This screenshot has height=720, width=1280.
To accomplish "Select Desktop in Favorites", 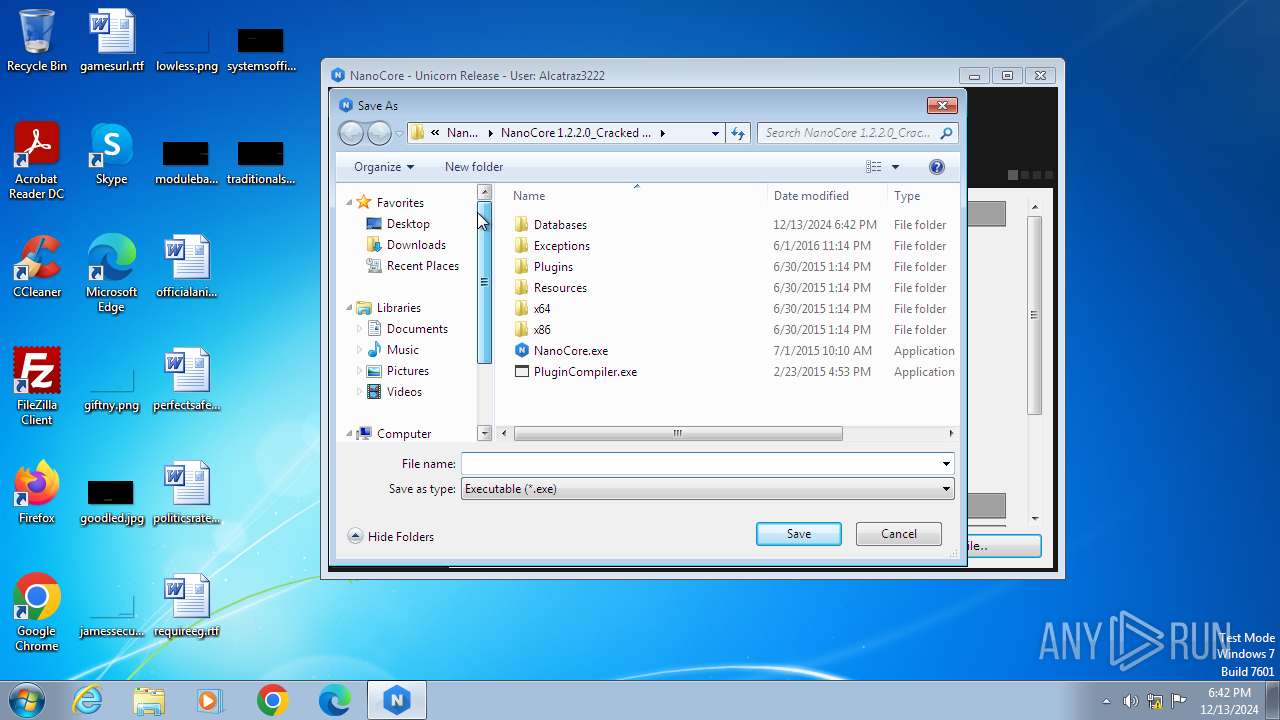I will point(408,224).
